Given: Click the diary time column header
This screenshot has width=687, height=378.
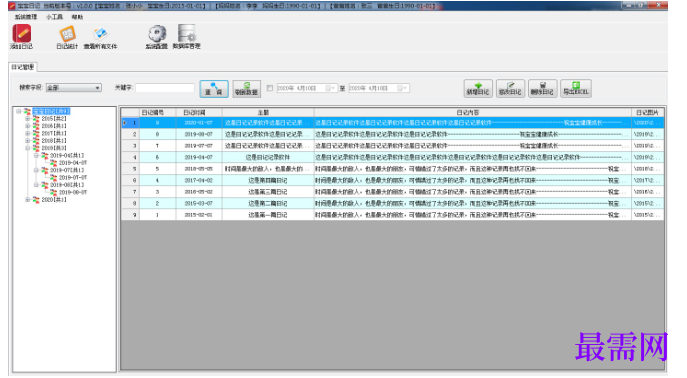Looking at the screenshot, I should (x=199, y=113).
